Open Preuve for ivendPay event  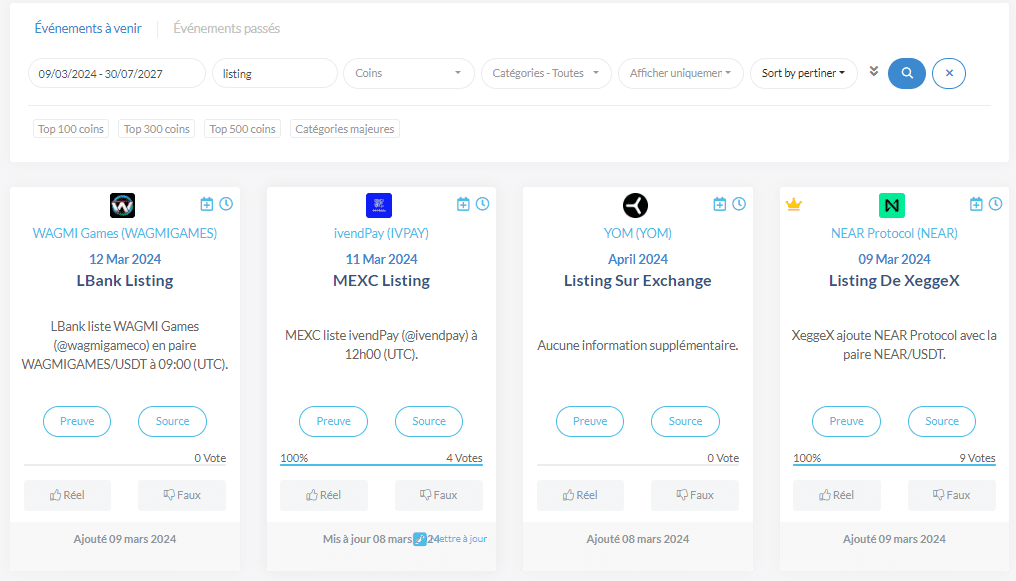point(333,421)
